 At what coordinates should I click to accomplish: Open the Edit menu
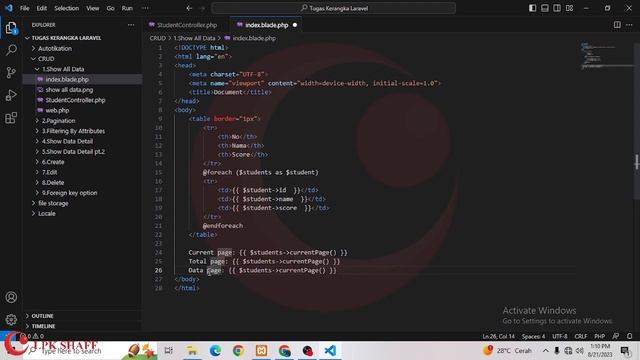(41, 8)
